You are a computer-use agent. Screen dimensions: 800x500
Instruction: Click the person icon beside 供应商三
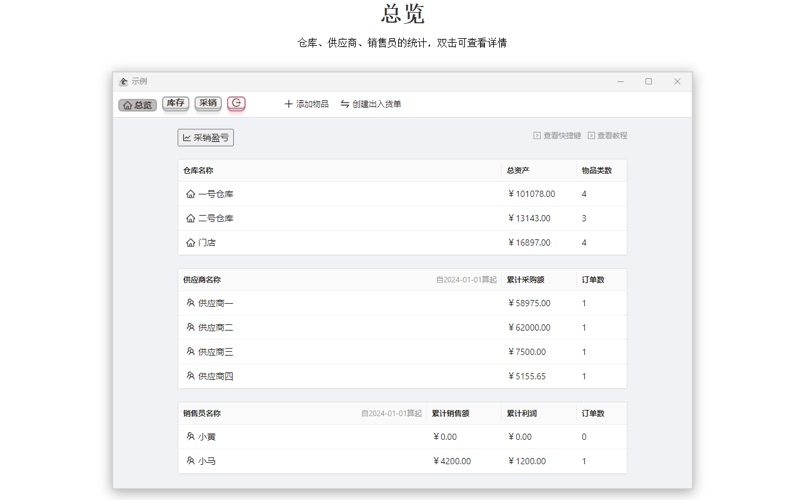point(190,352)
